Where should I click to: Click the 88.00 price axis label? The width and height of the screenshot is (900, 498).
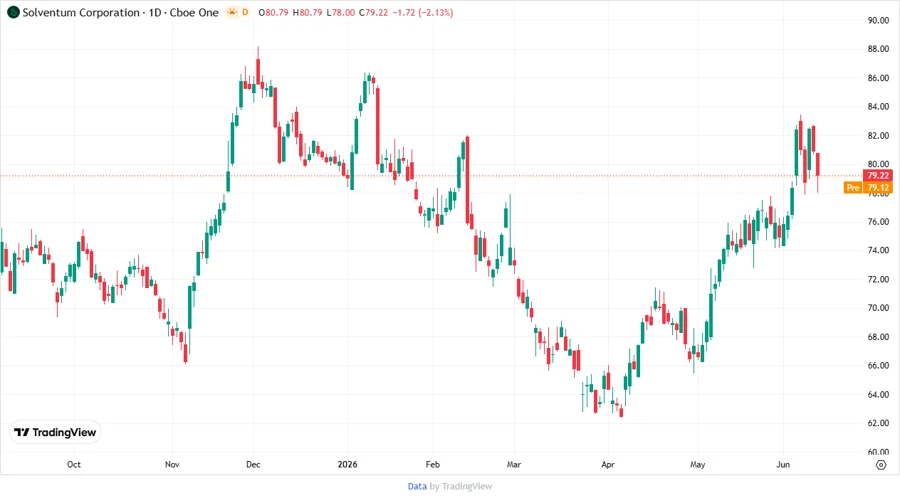pyautogui.click(x=878, y=49)
